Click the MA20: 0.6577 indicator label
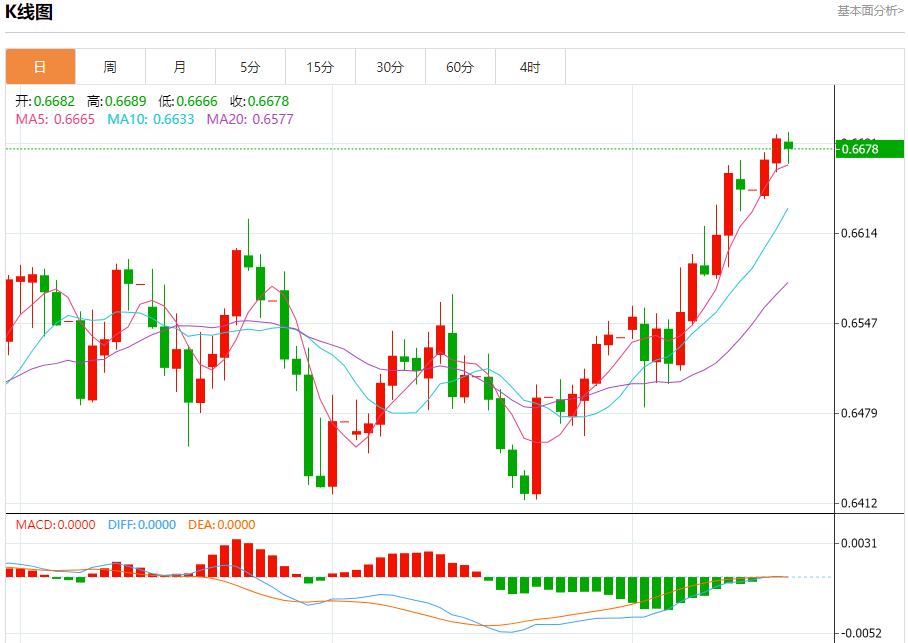The image size is (908, 643). [250, 119]
